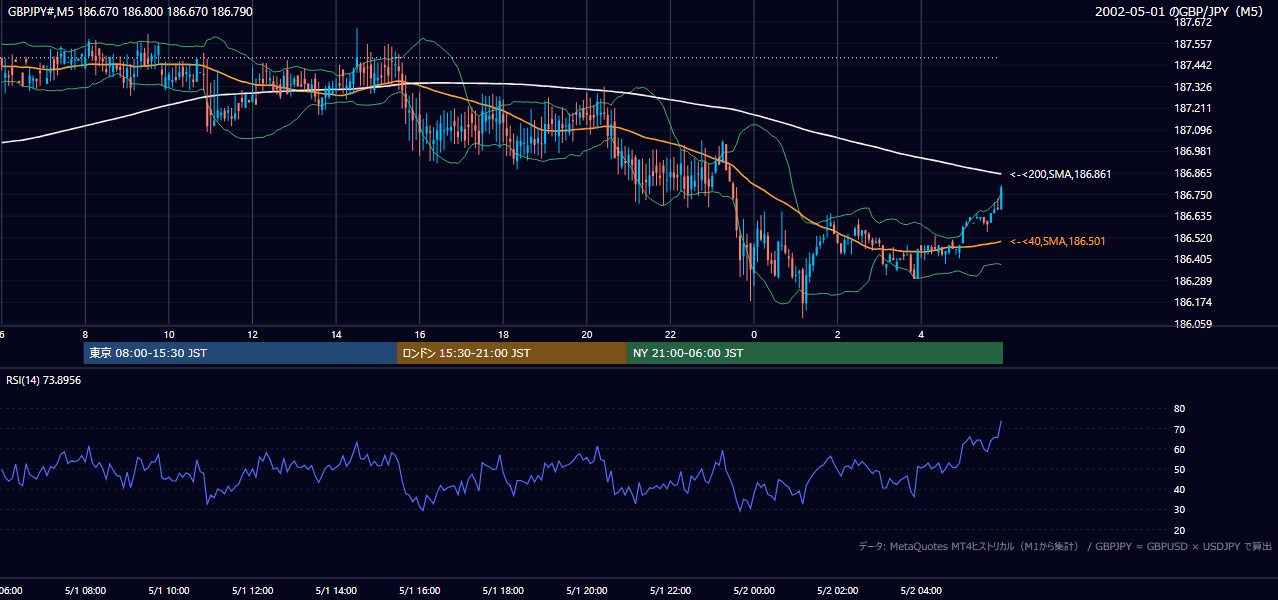Click the RSI scale value 30

click(x=1179, y=510)
